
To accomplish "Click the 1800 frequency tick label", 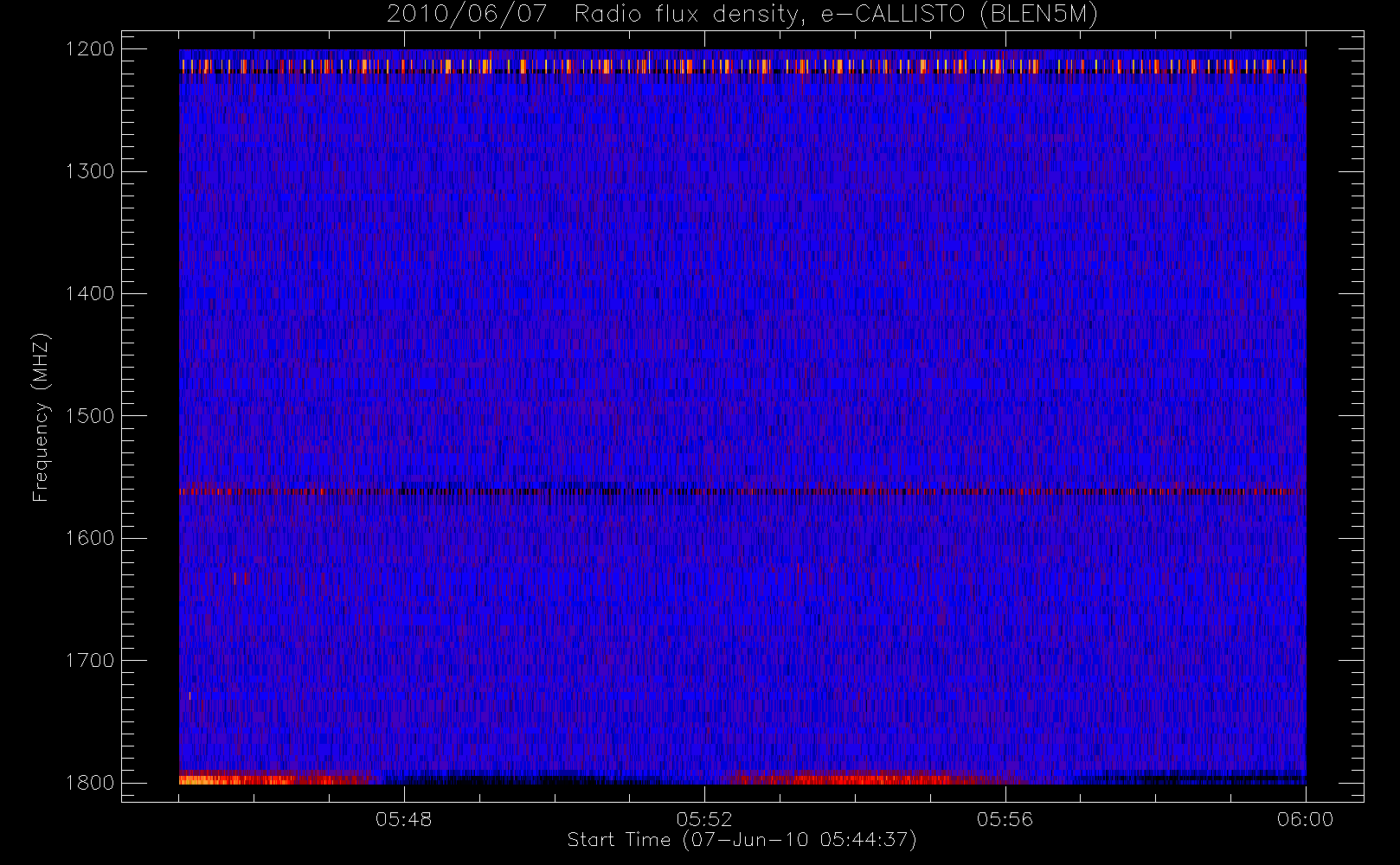I will (x=90, y=783).
